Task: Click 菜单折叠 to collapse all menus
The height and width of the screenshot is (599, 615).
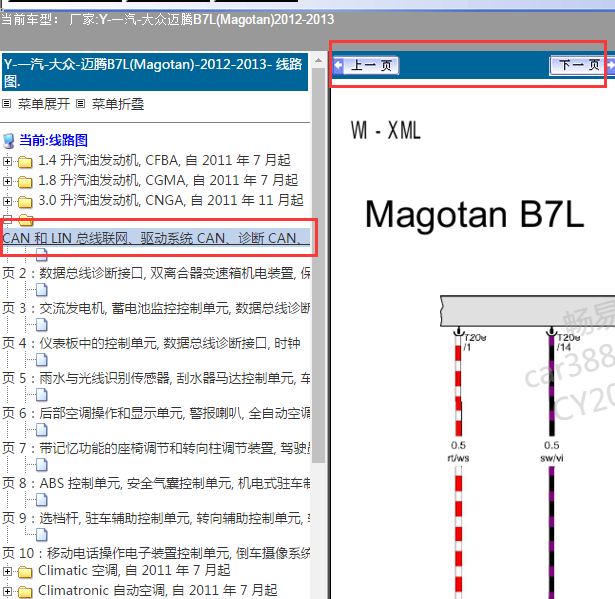Action: (118, 104)
